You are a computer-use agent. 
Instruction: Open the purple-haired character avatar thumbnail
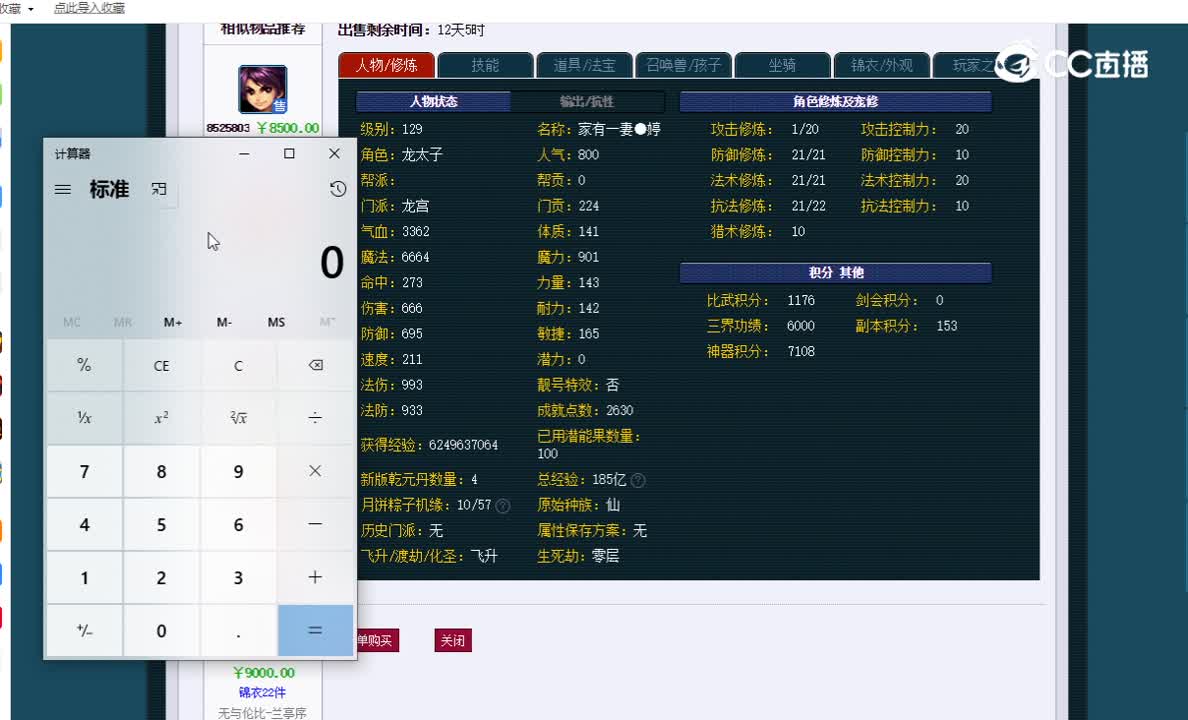(x=262, y=89)
